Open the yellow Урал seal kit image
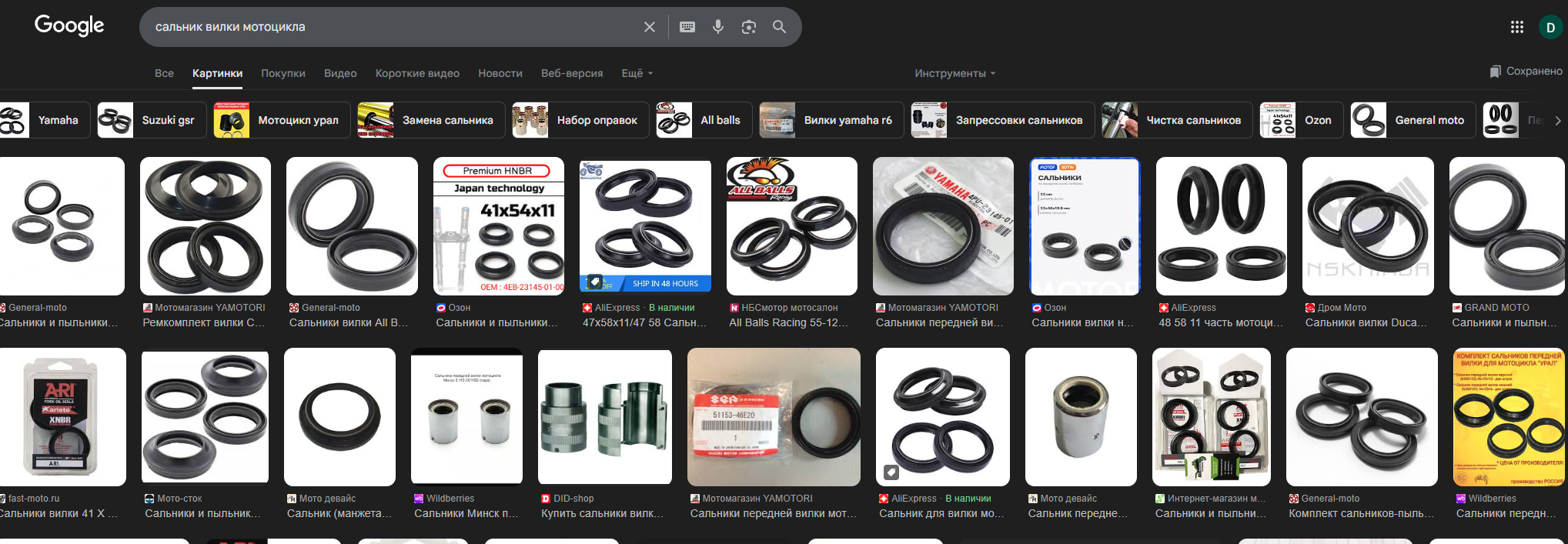The width and height of the screenshot is (1568, 544). click(x=1509, y=417)
